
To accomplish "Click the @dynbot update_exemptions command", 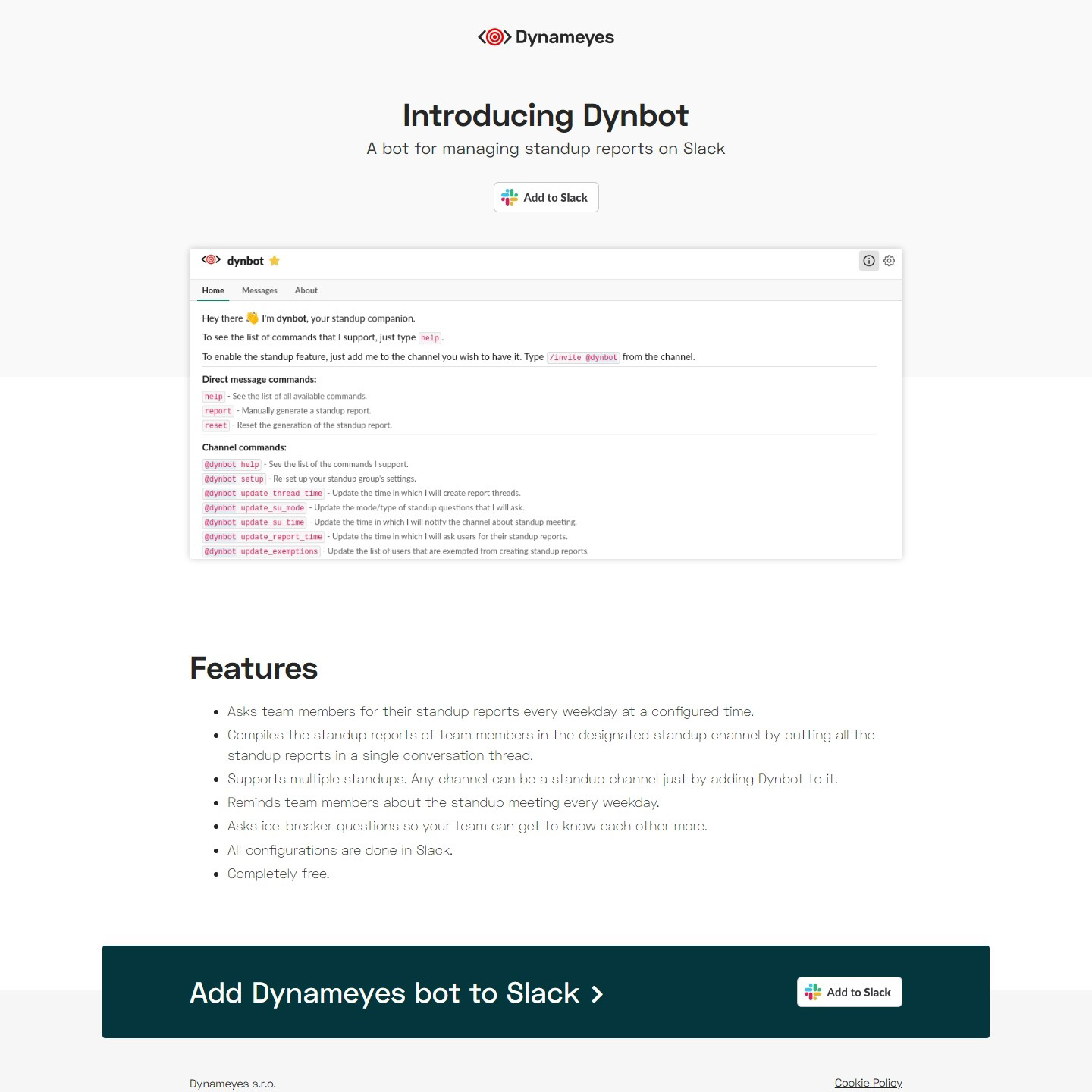I will 261,551.
